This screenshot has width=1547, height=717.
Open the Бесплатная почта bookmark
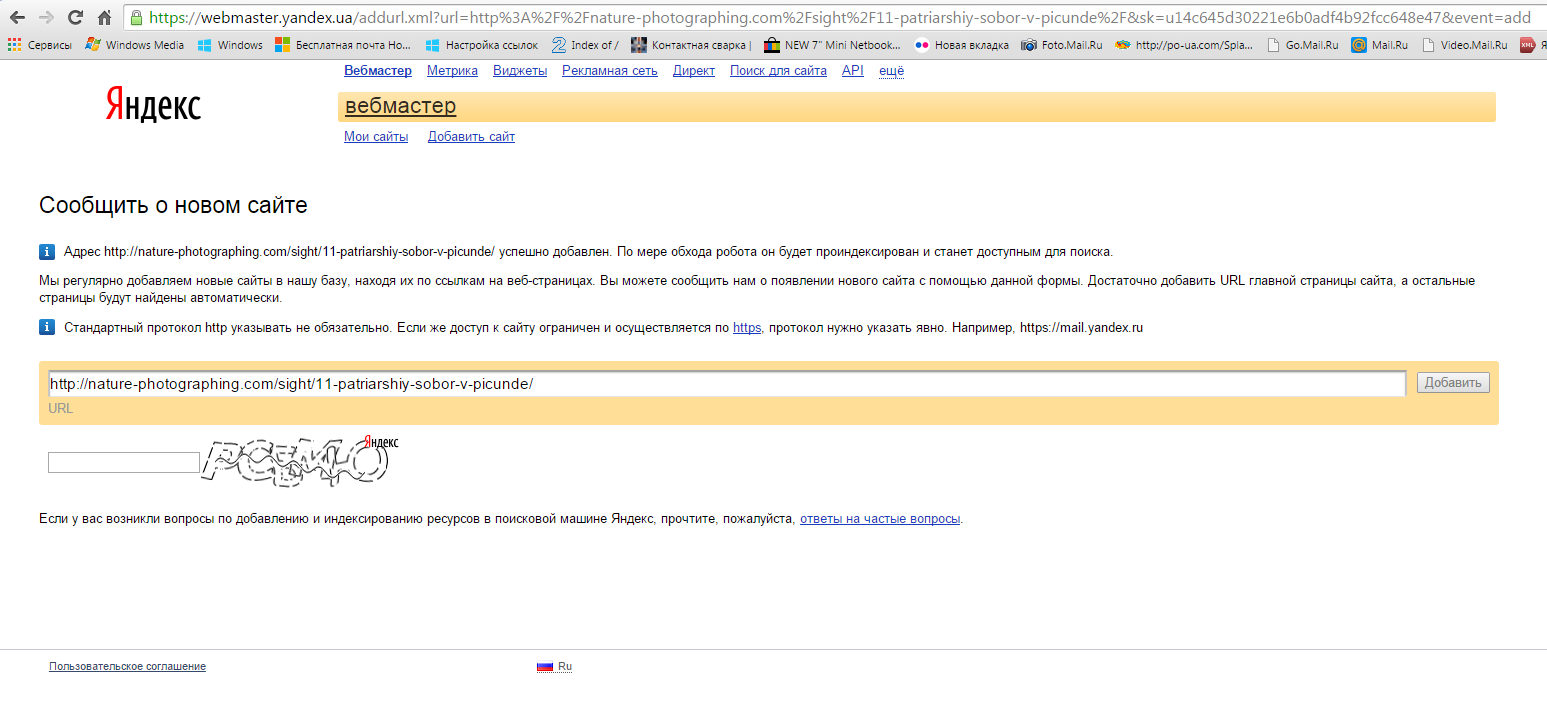[343, 45]
